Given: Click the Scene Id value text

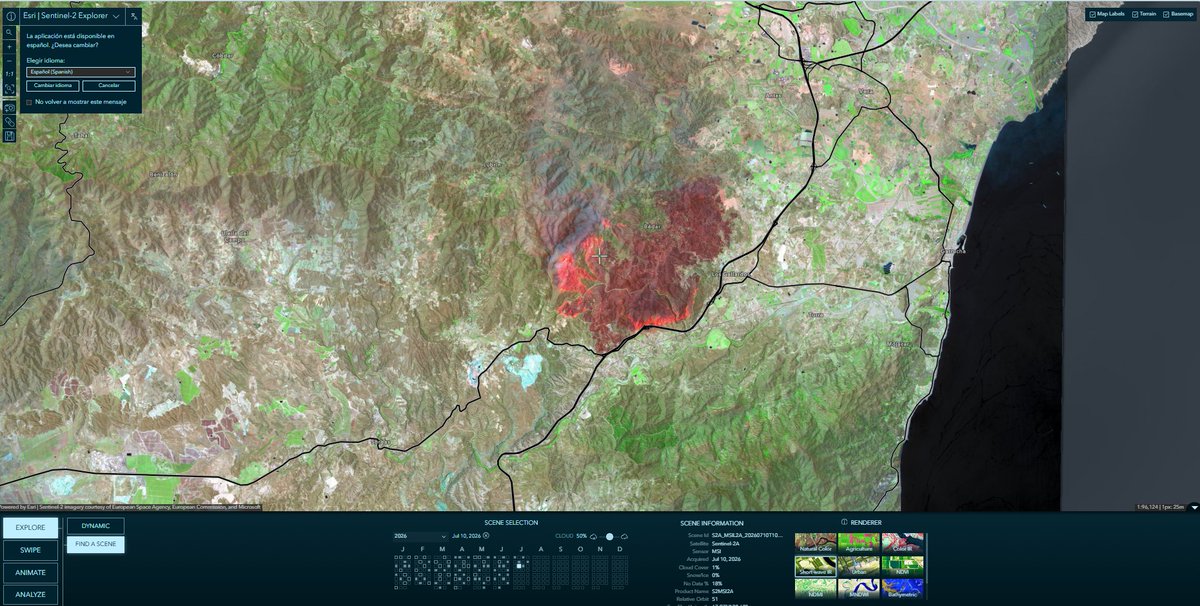Looking at the screenshot, I should pyautogui.click(x=746, y=535).
